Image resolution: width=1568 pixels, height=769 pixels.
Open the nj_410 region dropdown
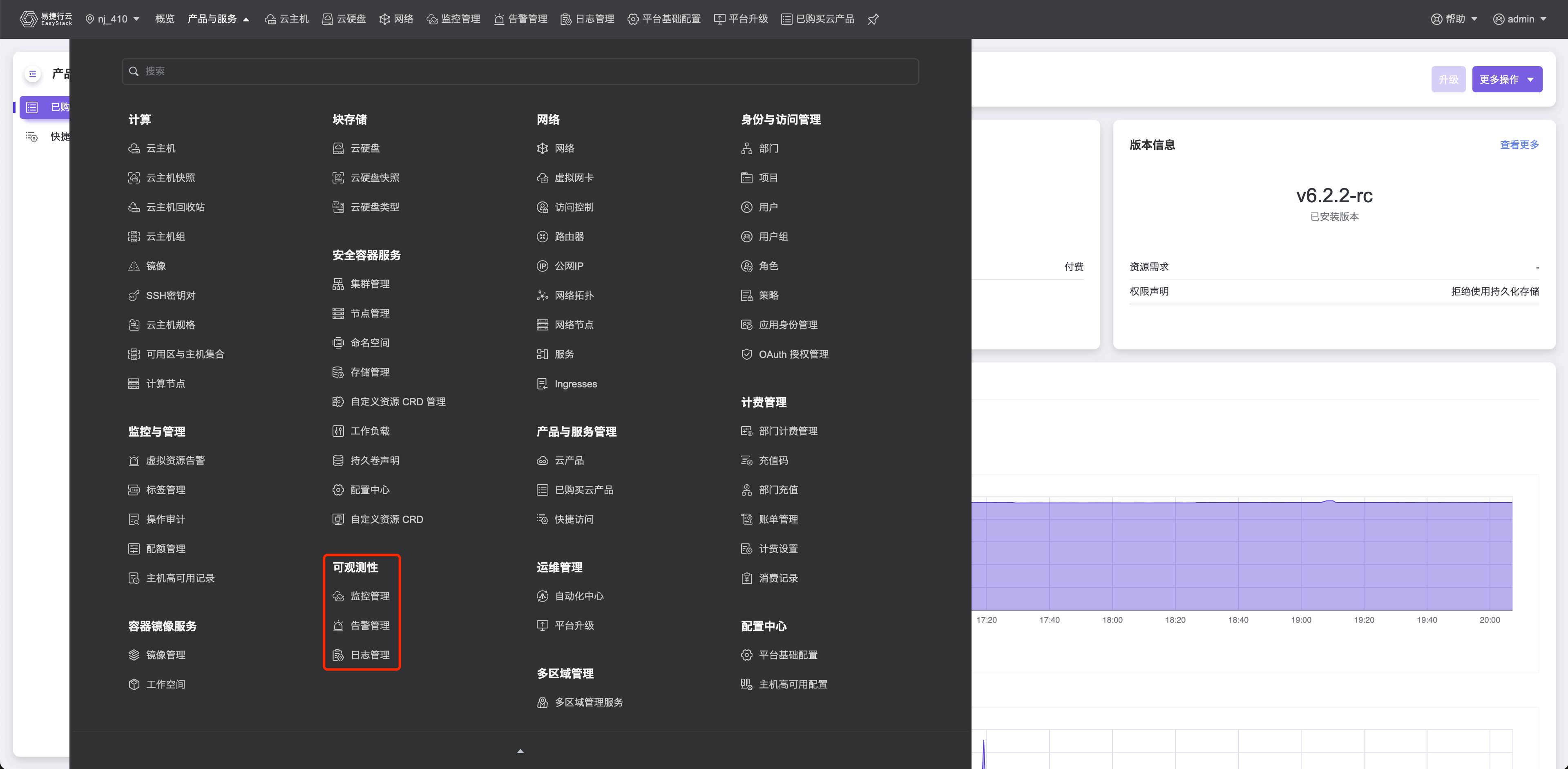click(x=113, y=20)
